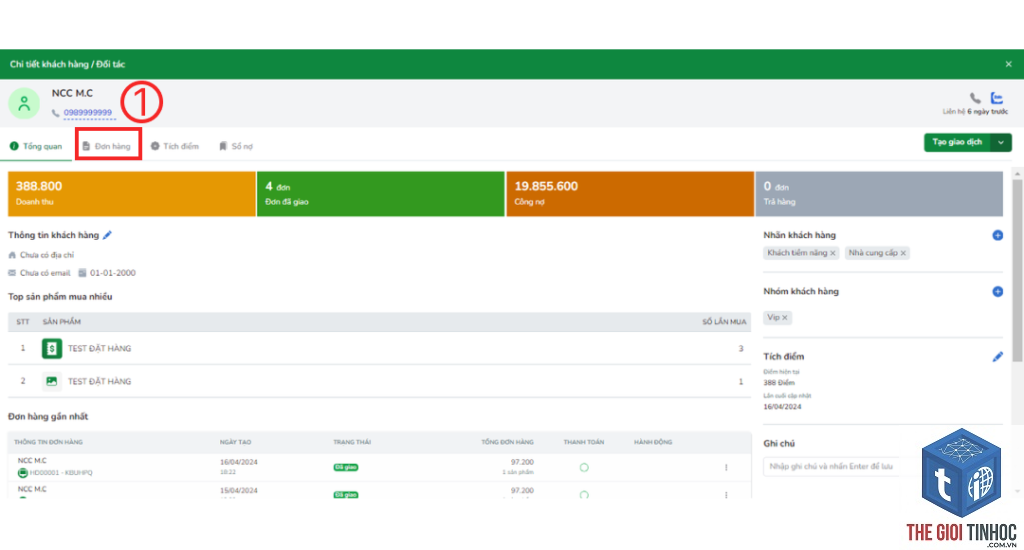Click the Tạo giao dịch button

[x=957, y=142]
